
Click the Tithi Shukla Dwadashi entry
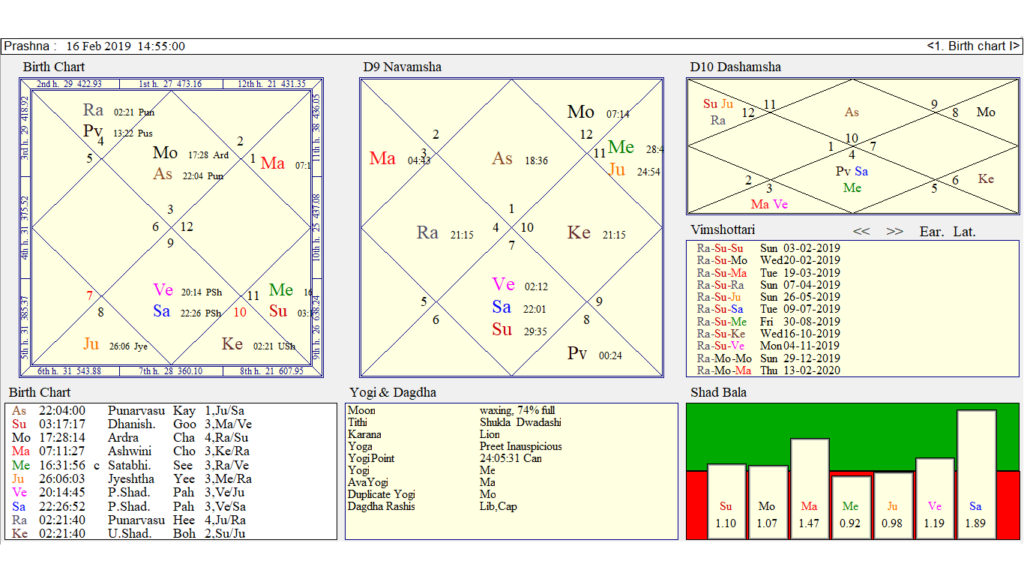point(454,423)
